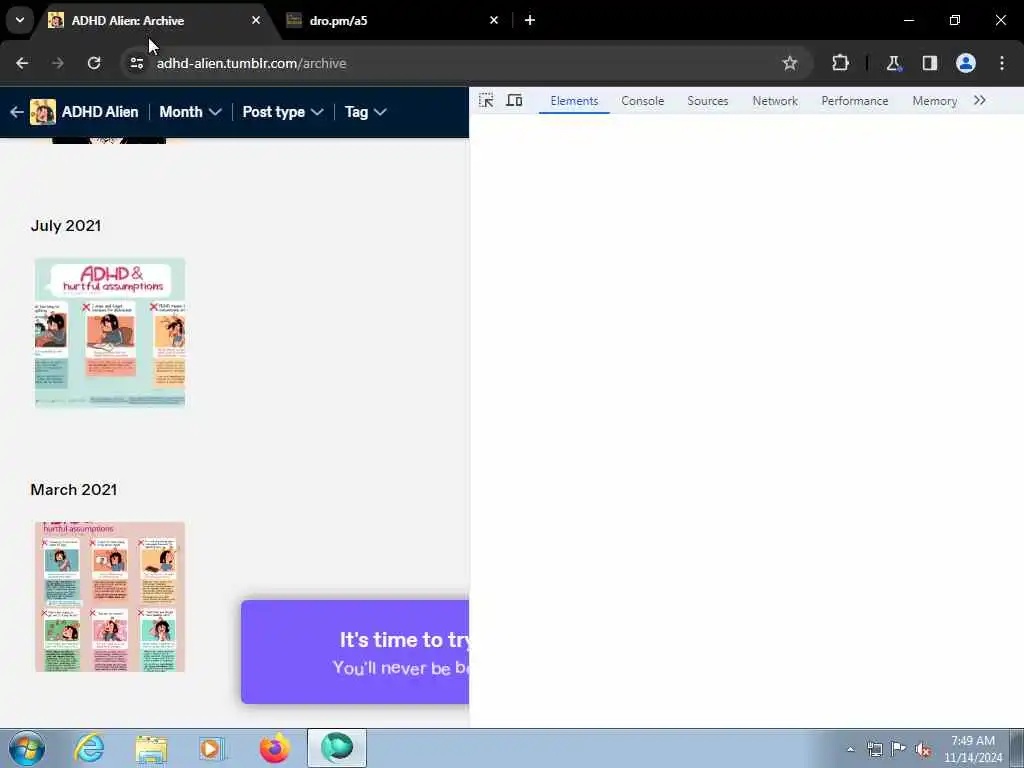Open the profile avatar menu
The height and width of the screenshot is (768, 1024).
[x=966, y=63]
